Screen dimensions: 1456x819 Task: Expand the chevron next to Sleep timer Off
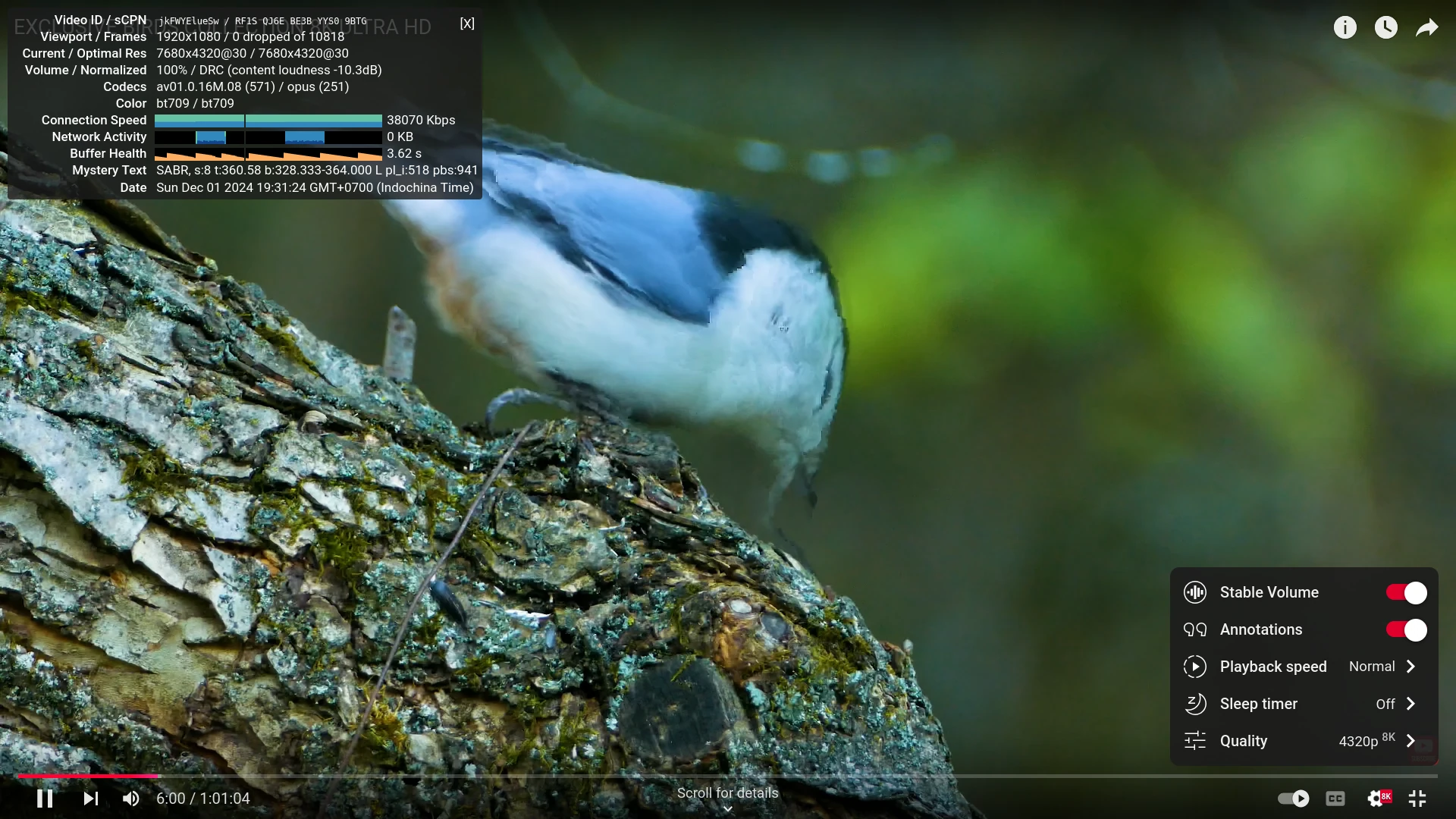[x=1410, y=704]
